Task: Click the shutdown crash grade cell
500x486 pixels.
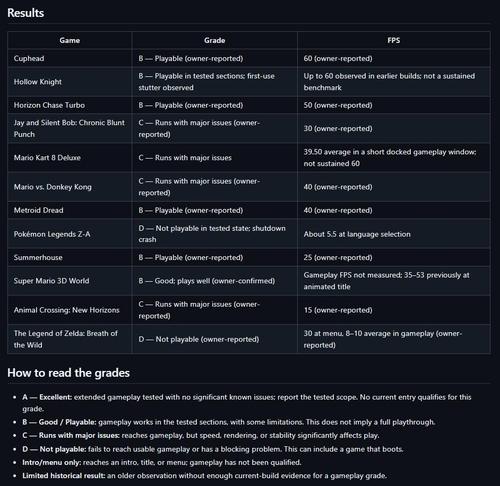Action: click(214, 234)
